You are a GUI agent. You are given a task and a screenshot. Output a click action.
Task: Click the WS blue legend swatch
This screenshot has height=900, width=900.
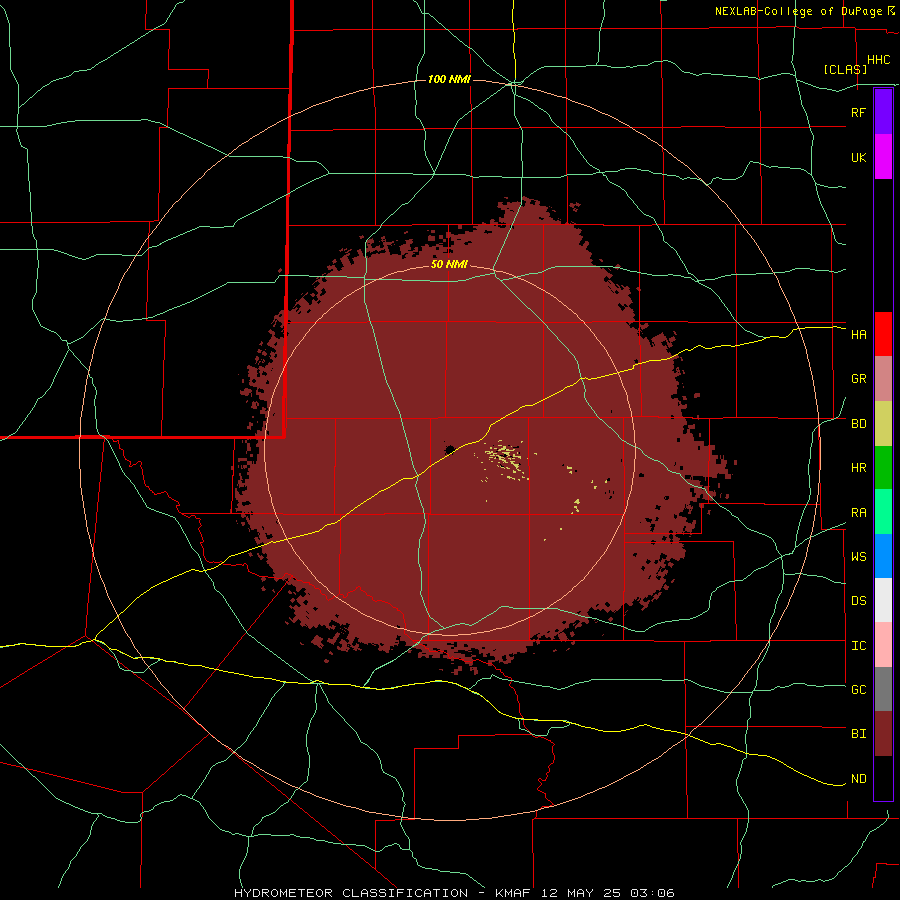coord(883,556)
